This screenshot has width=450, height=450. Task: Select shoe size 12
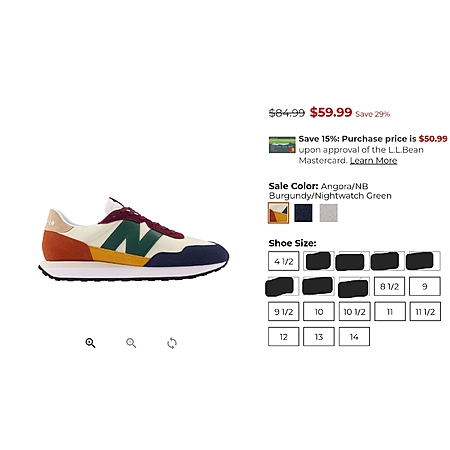[283, 337]
